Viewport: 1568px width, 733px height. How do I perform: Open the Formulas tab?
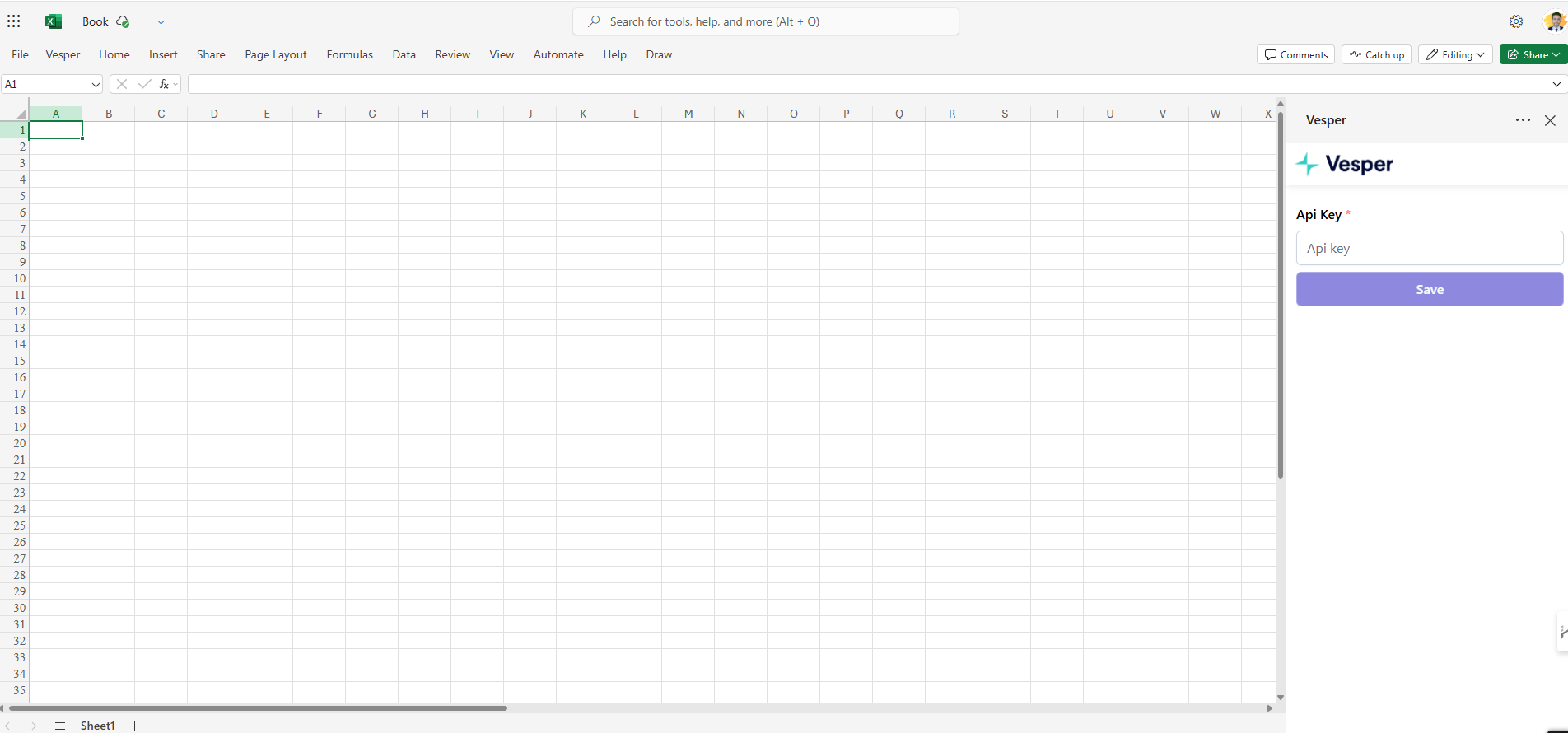tap(349, 54)
